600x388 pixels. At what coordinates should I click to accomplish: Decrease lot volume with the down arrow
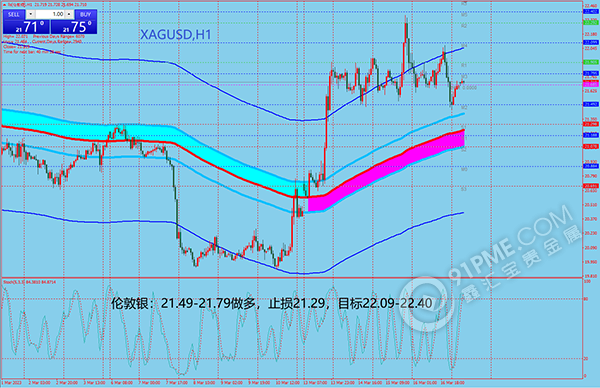(31, 14)
